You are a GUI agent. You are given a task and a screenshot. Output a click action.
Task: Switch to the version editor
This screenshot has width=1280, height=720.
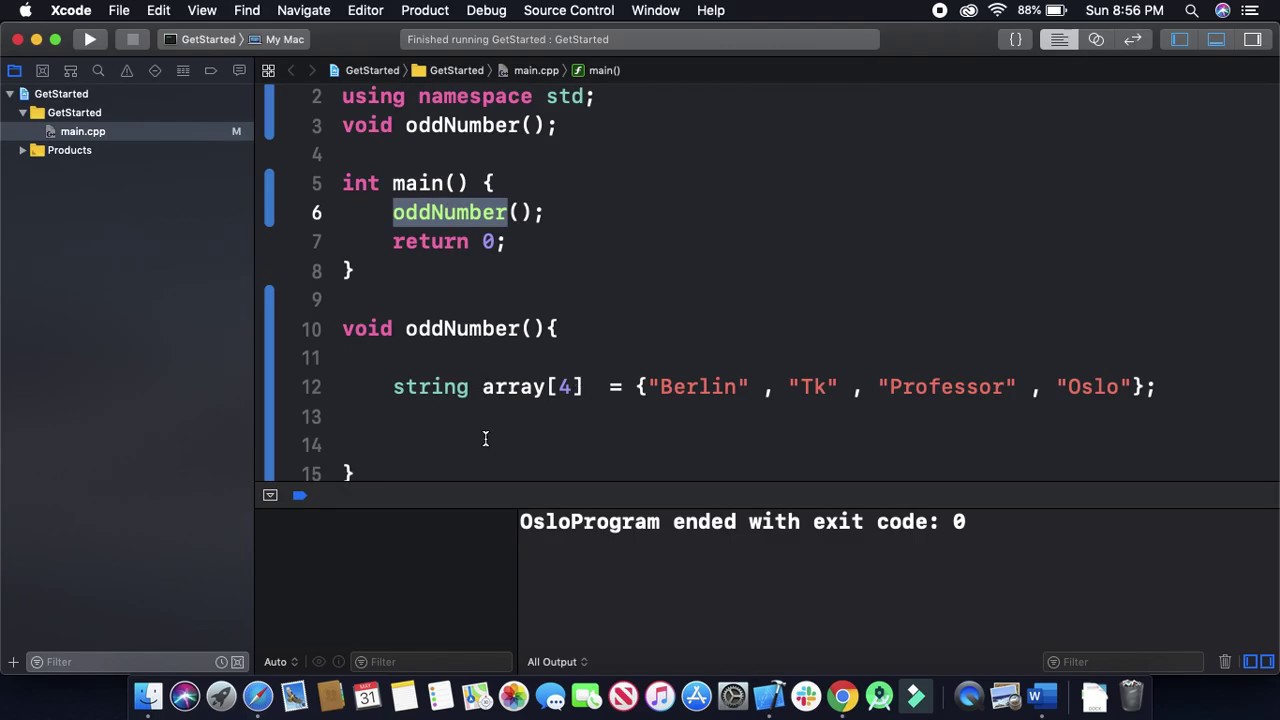click(1132, 39)
